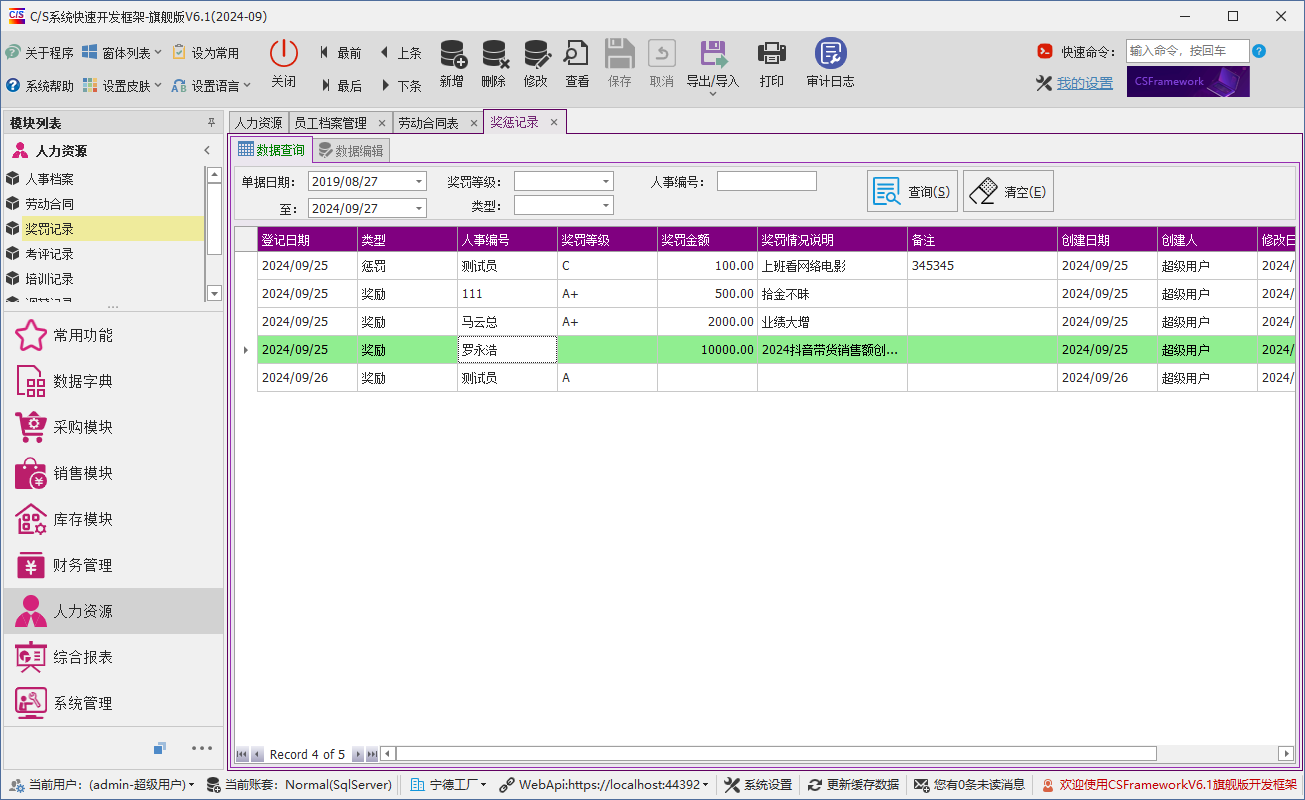Open 库存模块 warehouse module

(x=113, y=519)
